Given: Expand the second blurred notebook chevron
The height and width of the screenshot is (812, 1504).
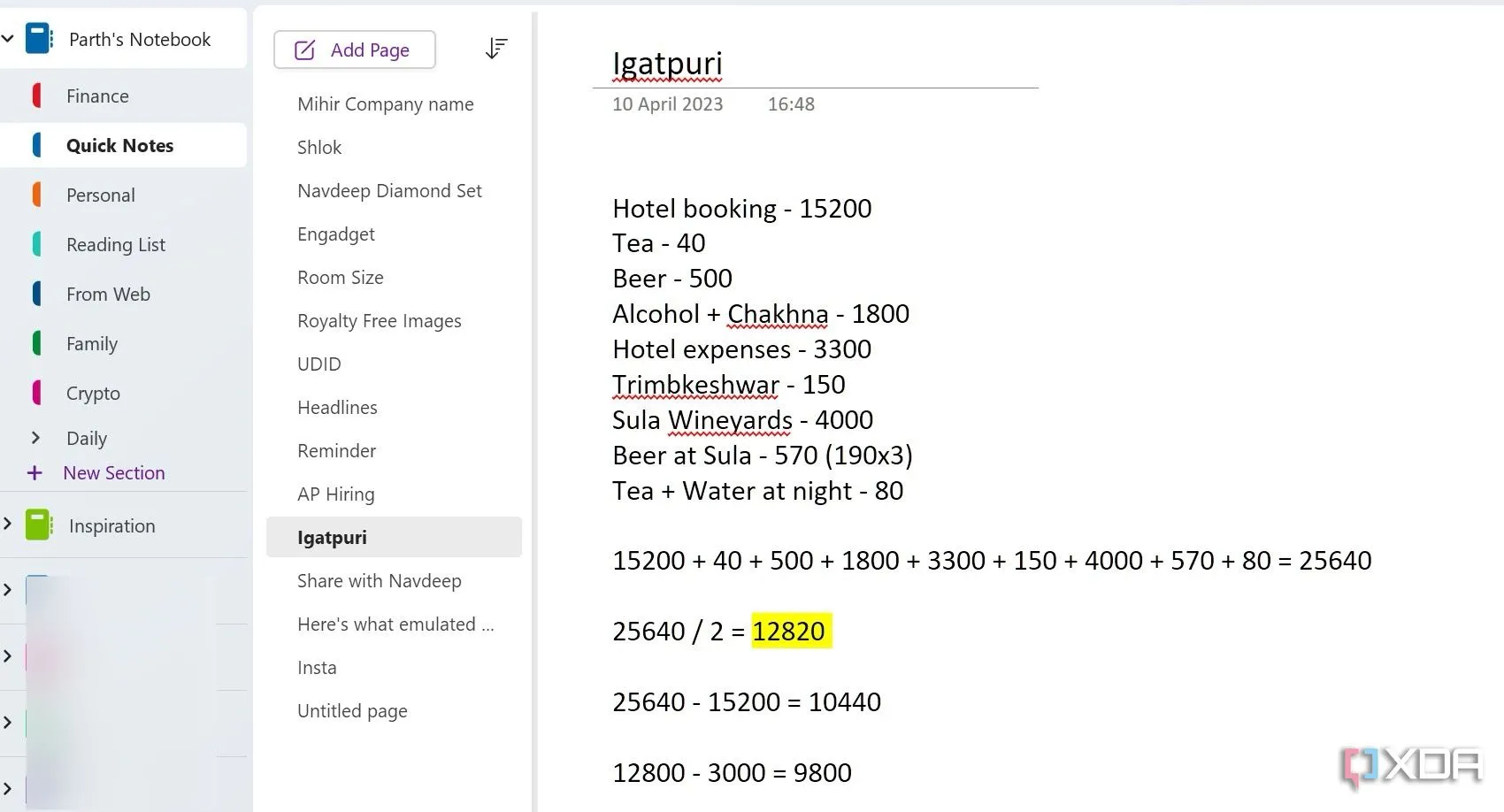Looking at the screenshot, I should (8, 656).
